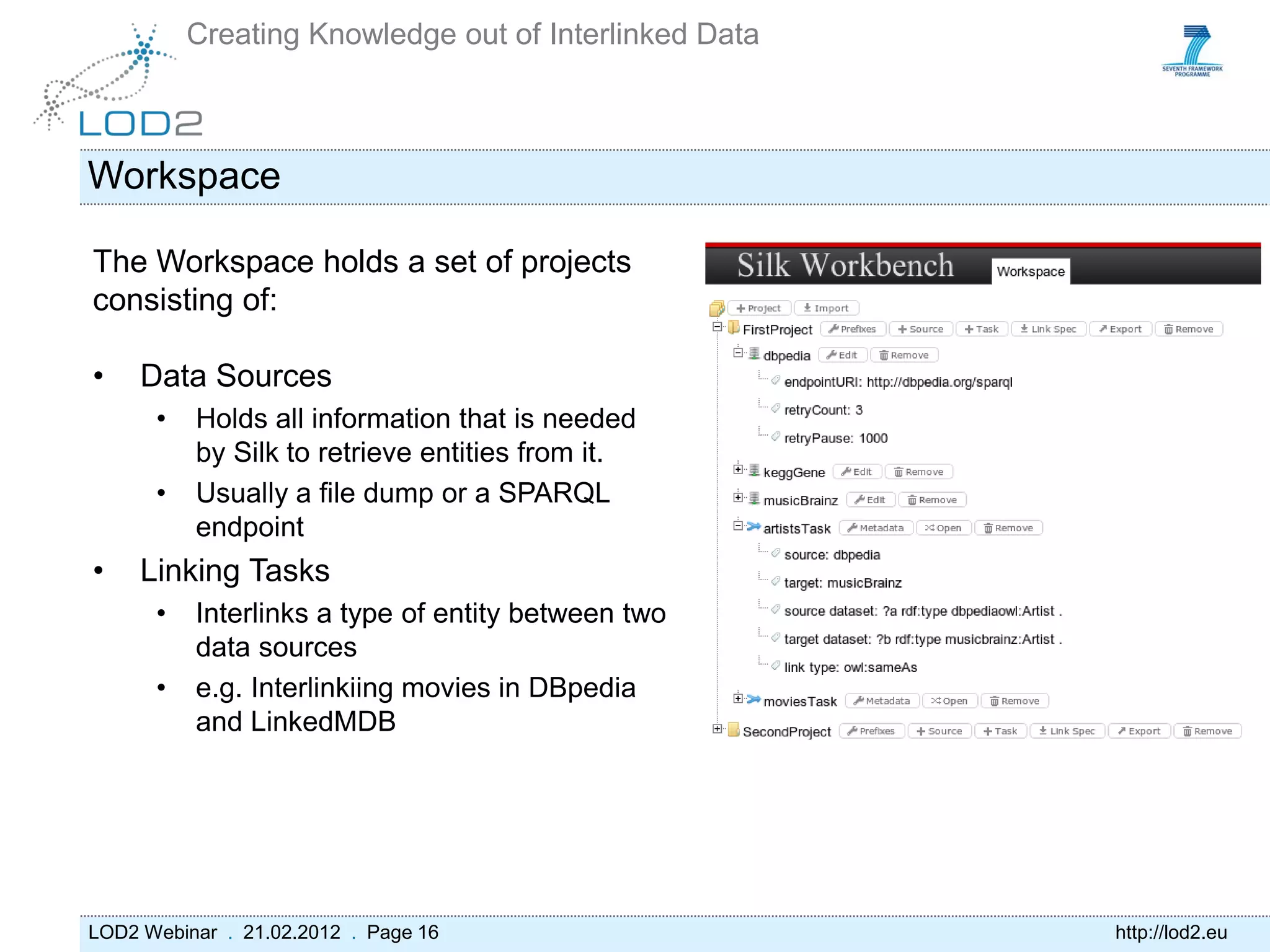
Task: Collapse the FirstProject tree node
Action: (717, 327)
